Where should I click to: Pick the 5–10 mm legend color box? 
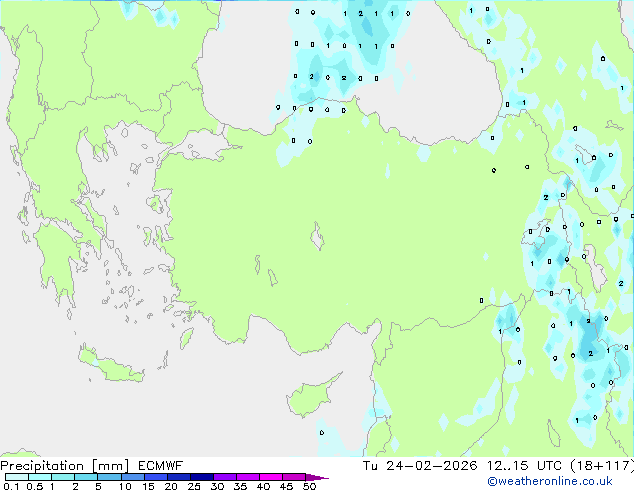[109, 477]
